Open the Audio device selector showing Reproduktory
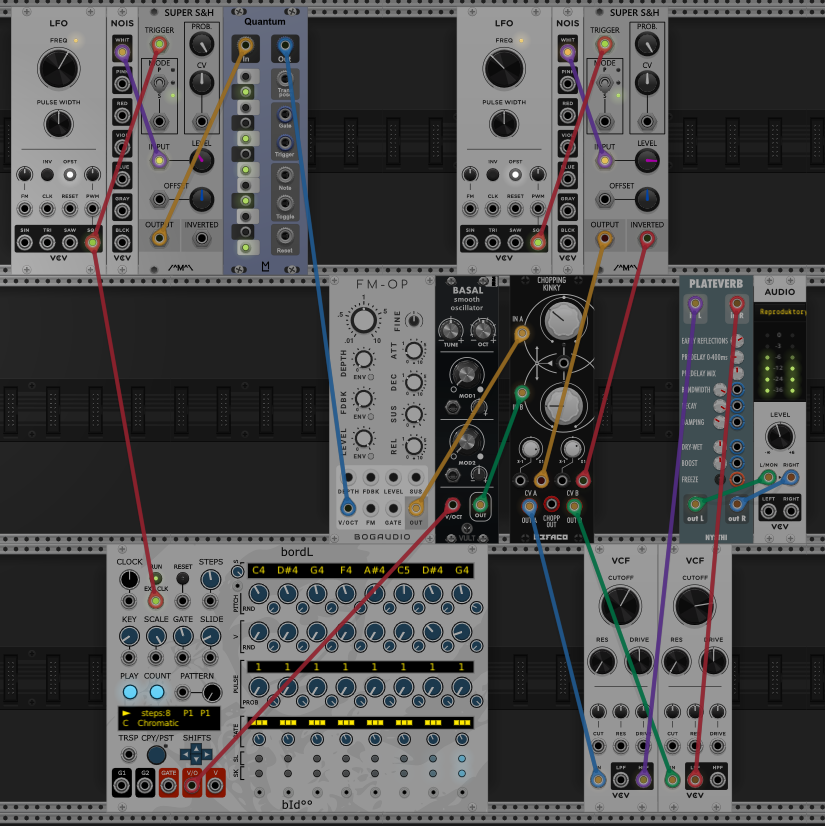 click(x=780, y=312)
